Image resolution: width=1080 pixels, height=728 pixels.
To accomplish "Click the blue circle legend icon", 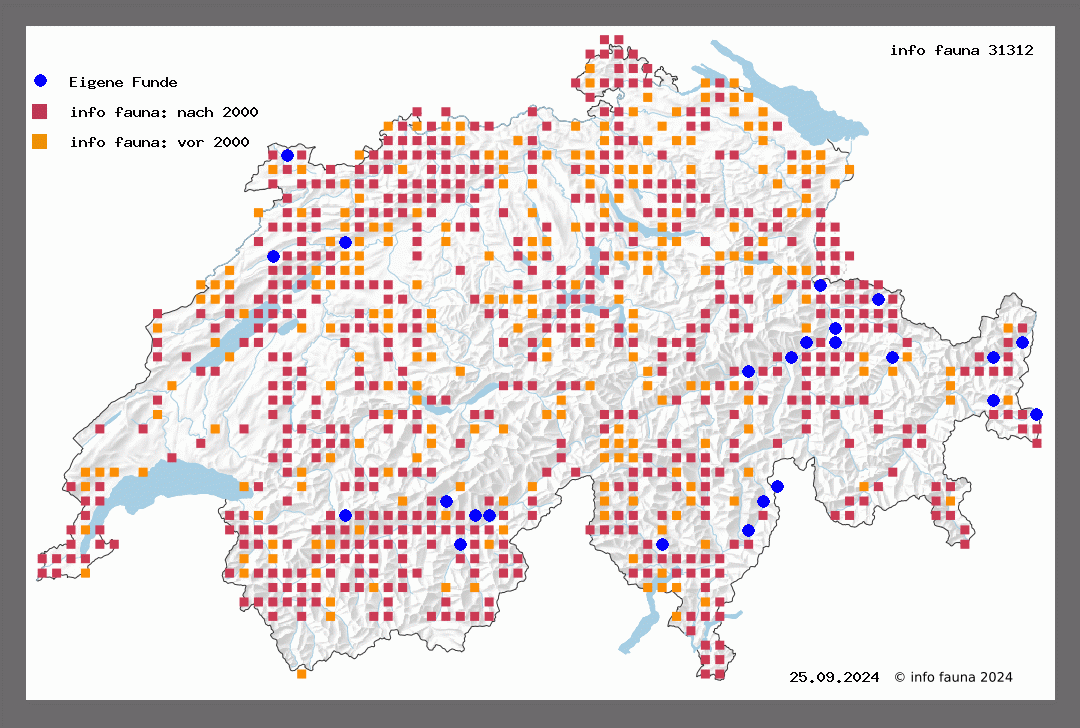I will coord(40,81).
